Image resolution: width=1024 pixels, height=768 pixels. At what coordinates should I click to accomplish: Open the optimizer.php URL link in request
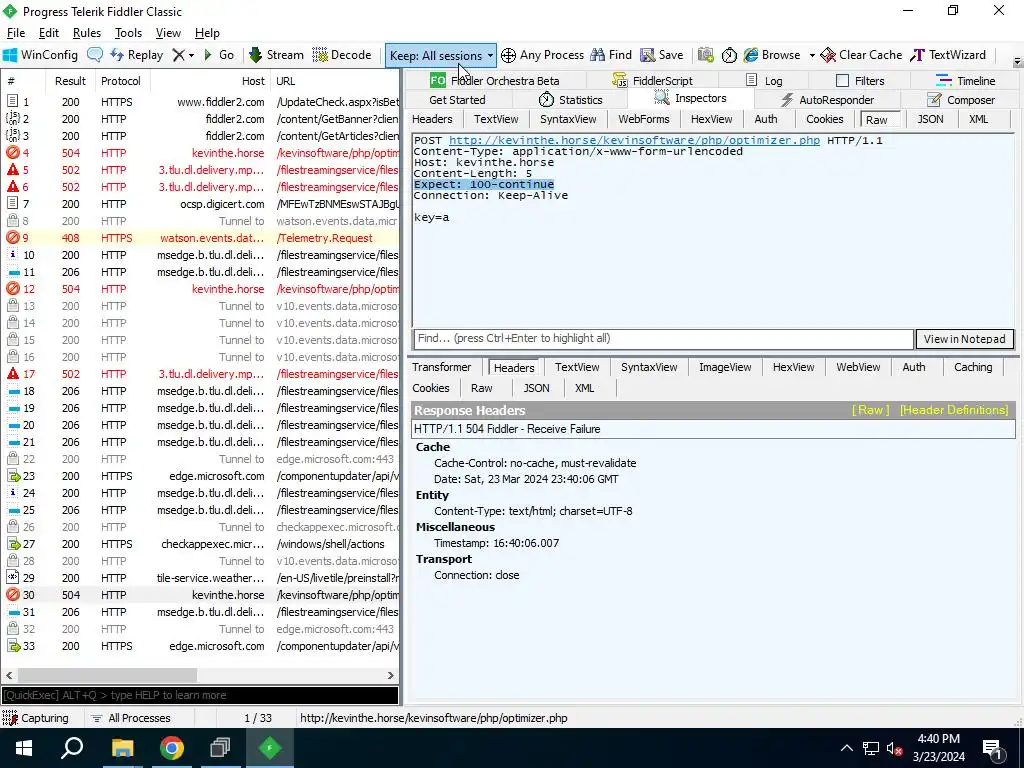(634, 140)
